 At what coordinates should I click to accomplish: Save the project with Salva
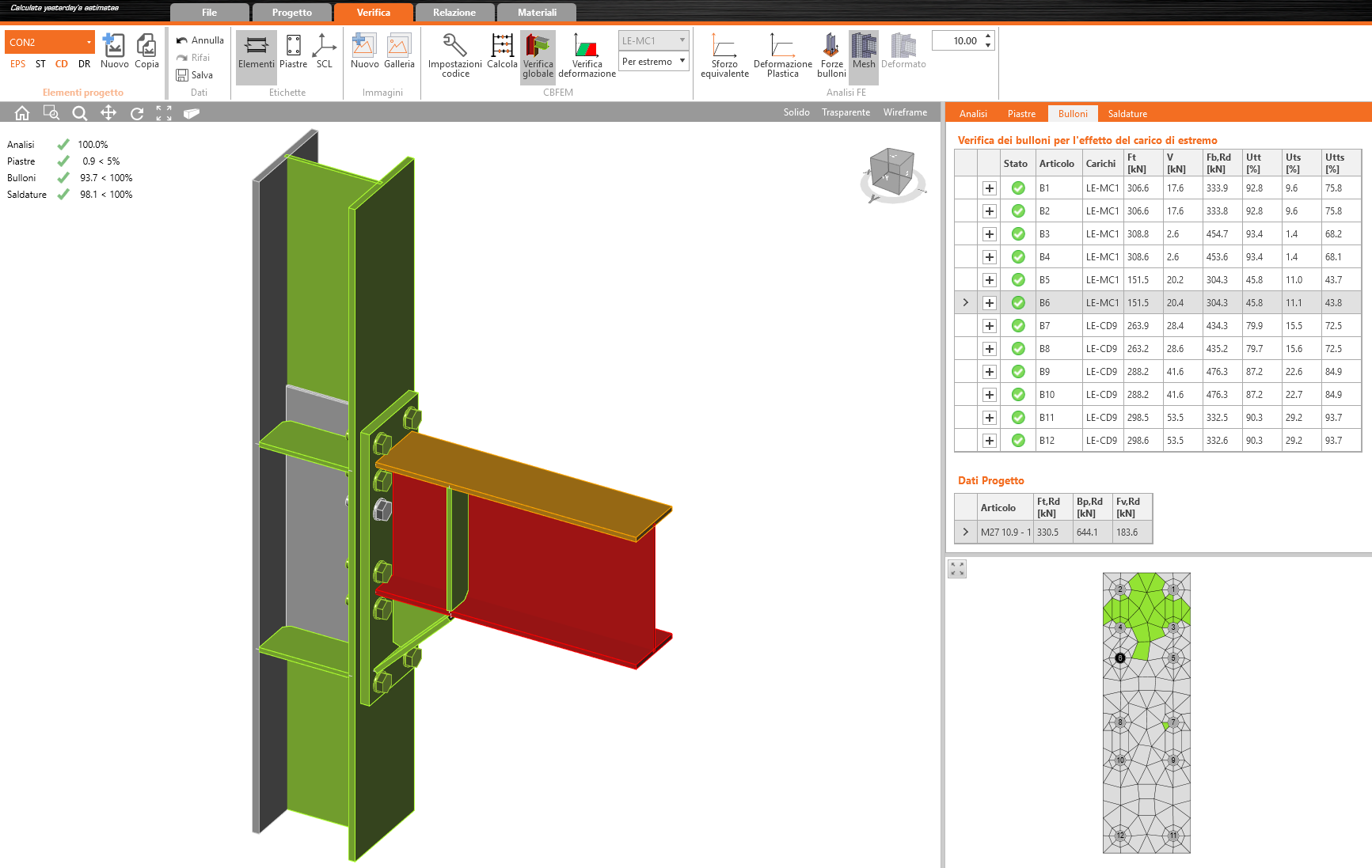[195, 75]
